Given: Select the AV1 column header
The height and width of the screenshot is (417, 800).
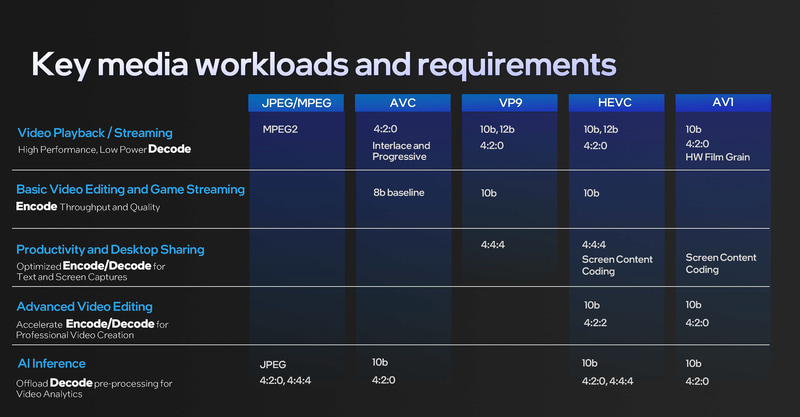Looking at the screenshot, I should (723, 103).
